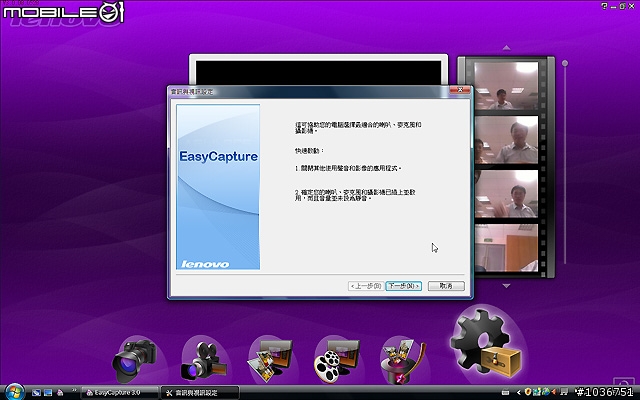Click the keyboard language bar tray icon
The image size is (640, 400).
(x=505, y=392)
